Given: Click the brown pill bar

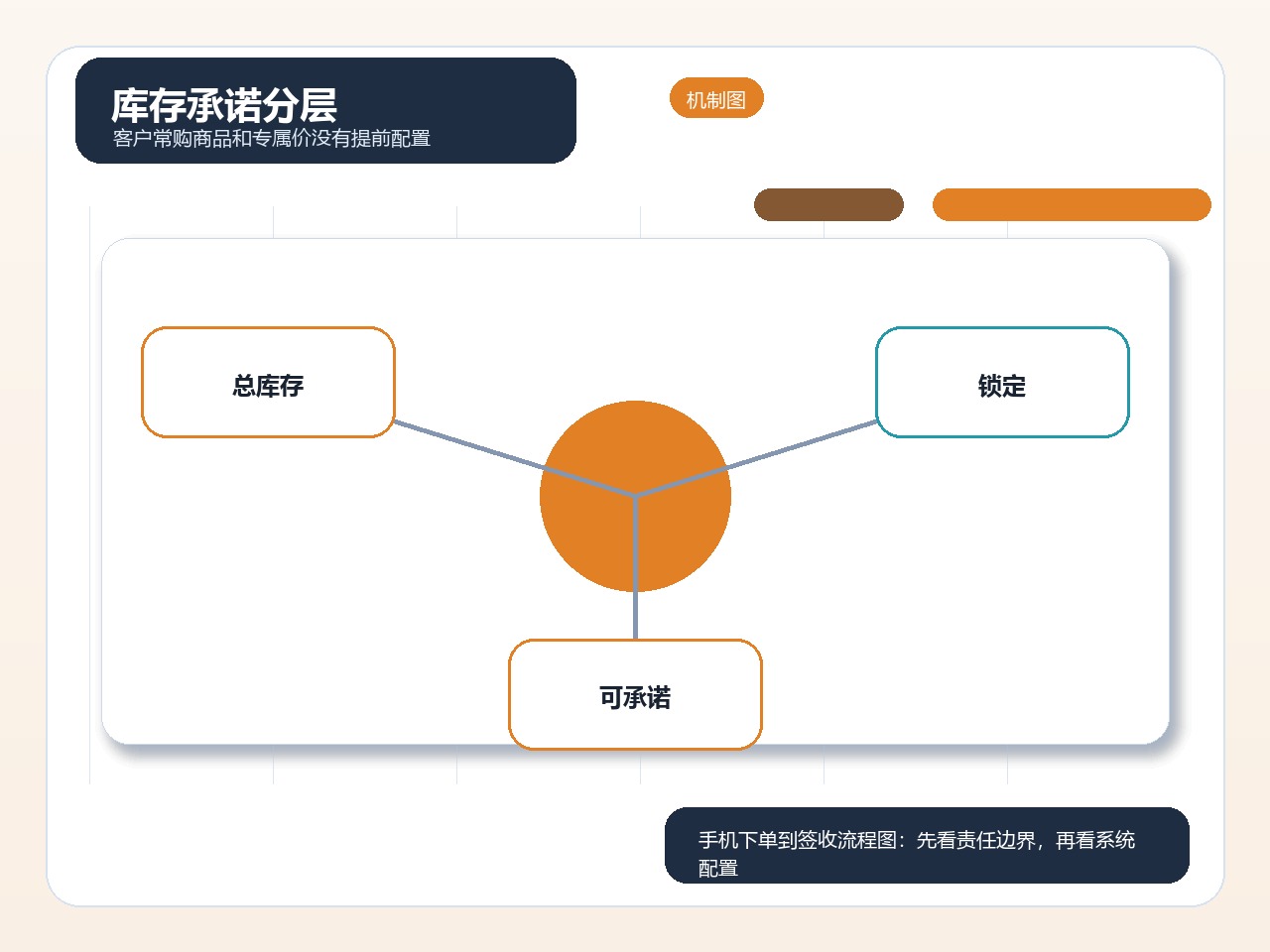Looking at the screenshot, I should click(x=828, y=204).
